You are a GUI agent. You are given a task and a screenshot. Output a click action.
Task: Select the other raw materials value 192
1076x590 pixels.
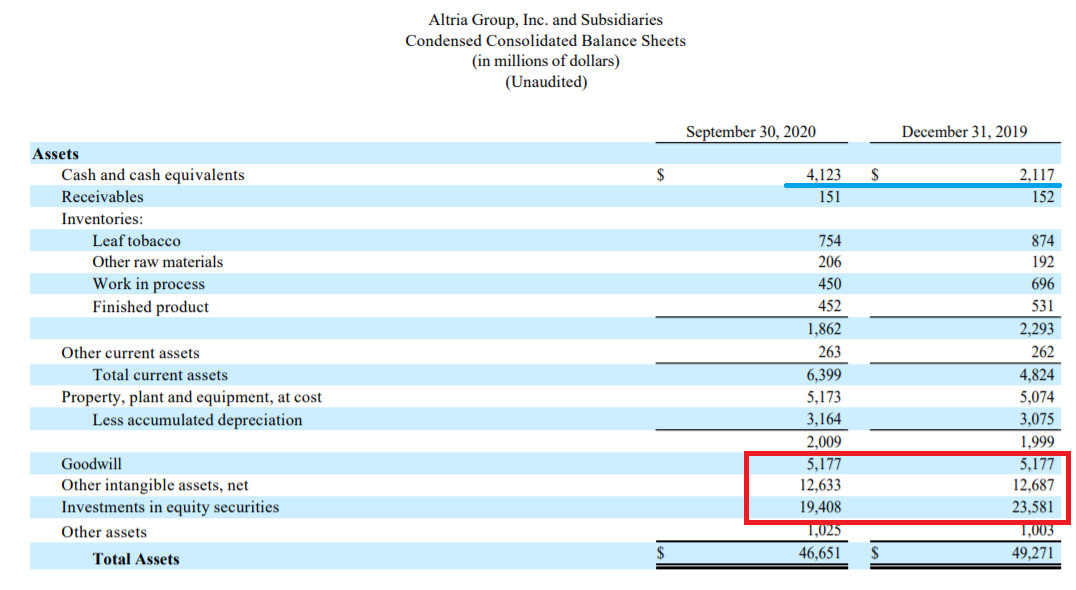(1042, 262)
